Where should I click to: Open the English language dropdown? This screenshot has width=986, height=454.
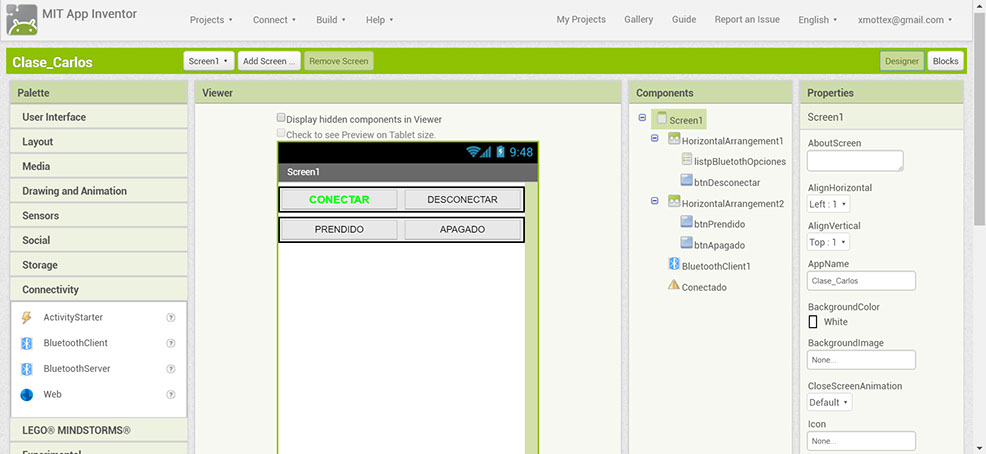pyautogui.click(x=817, y=20)
